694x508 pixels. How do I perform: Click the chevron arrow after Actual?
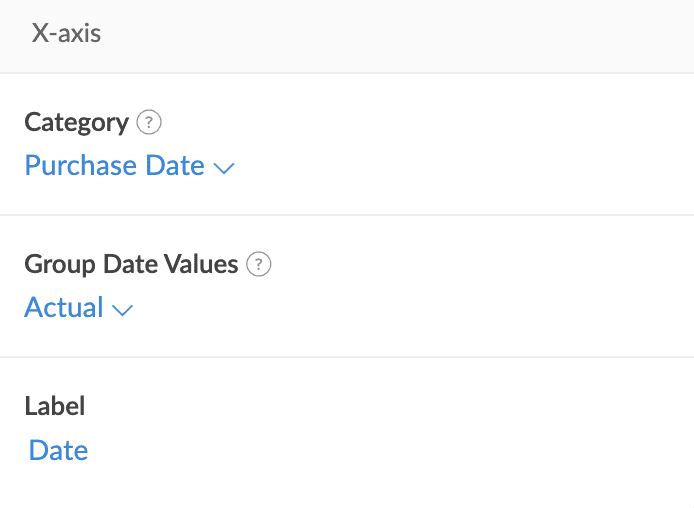(x=122, y=310)
